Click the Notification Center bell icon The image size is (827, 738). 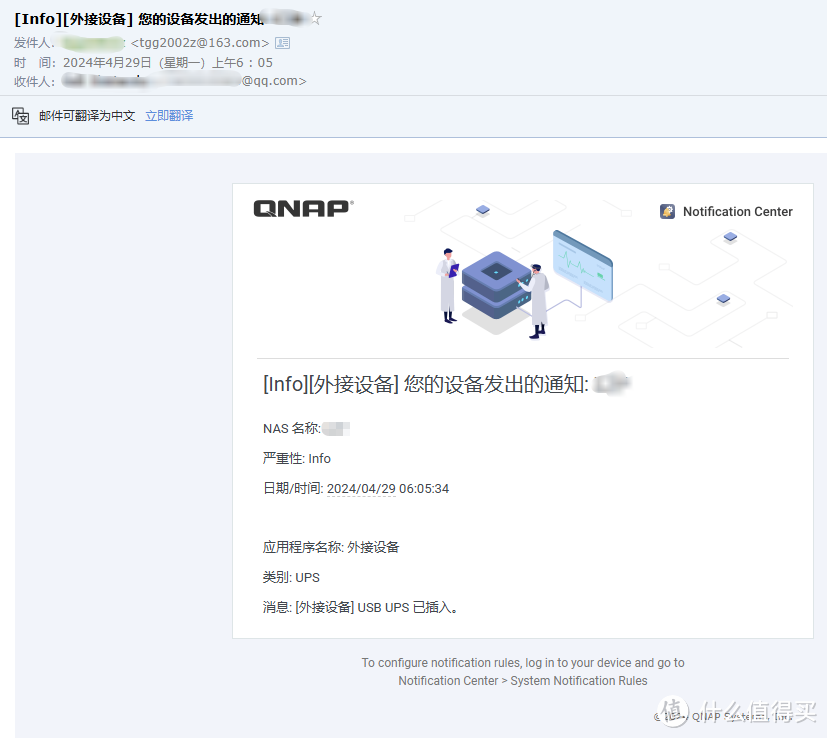pyautogui.click(x=667, y=212)
